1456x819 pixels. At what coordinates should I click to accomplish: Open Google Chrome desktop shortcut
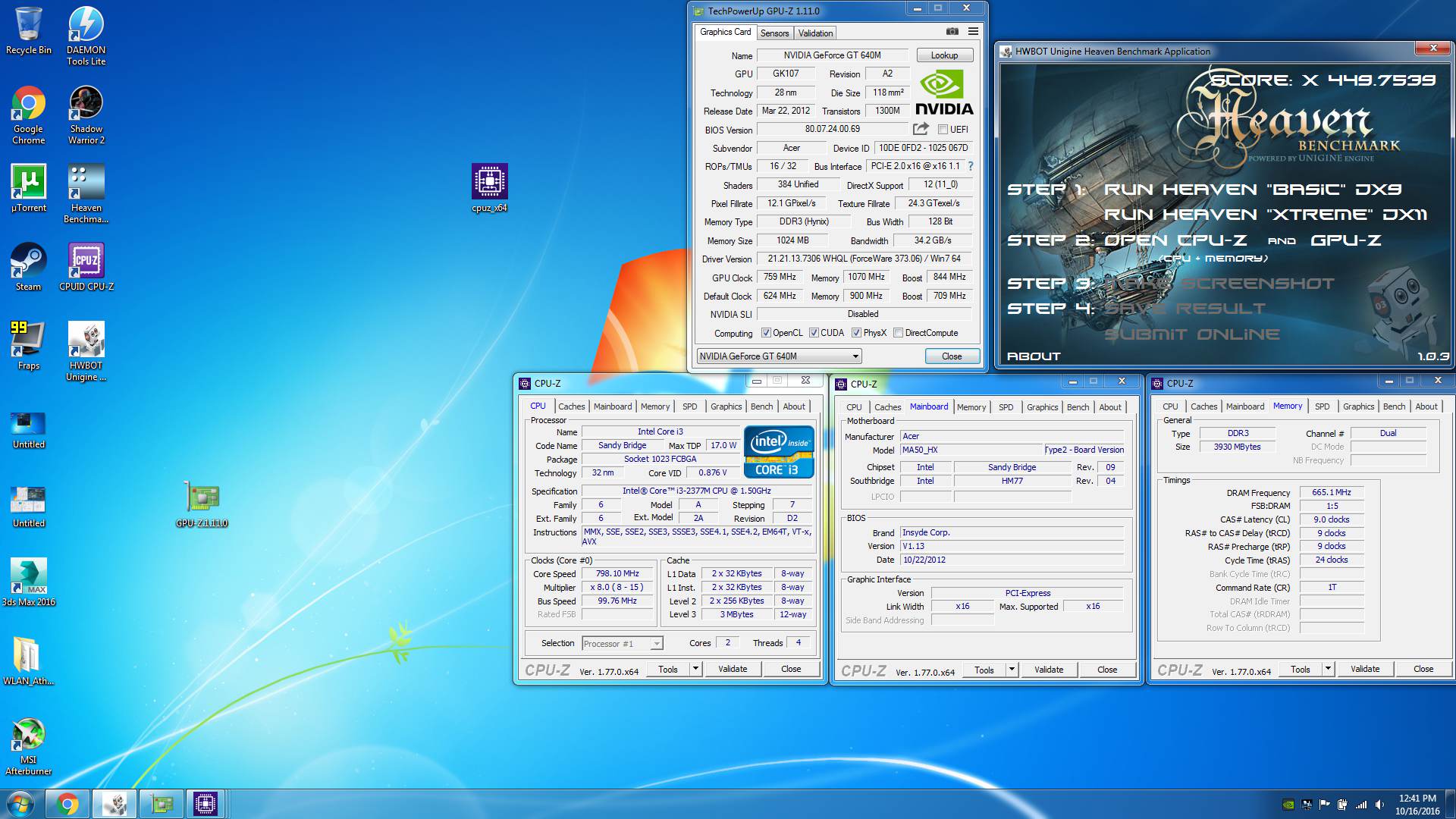click(29, 115)
